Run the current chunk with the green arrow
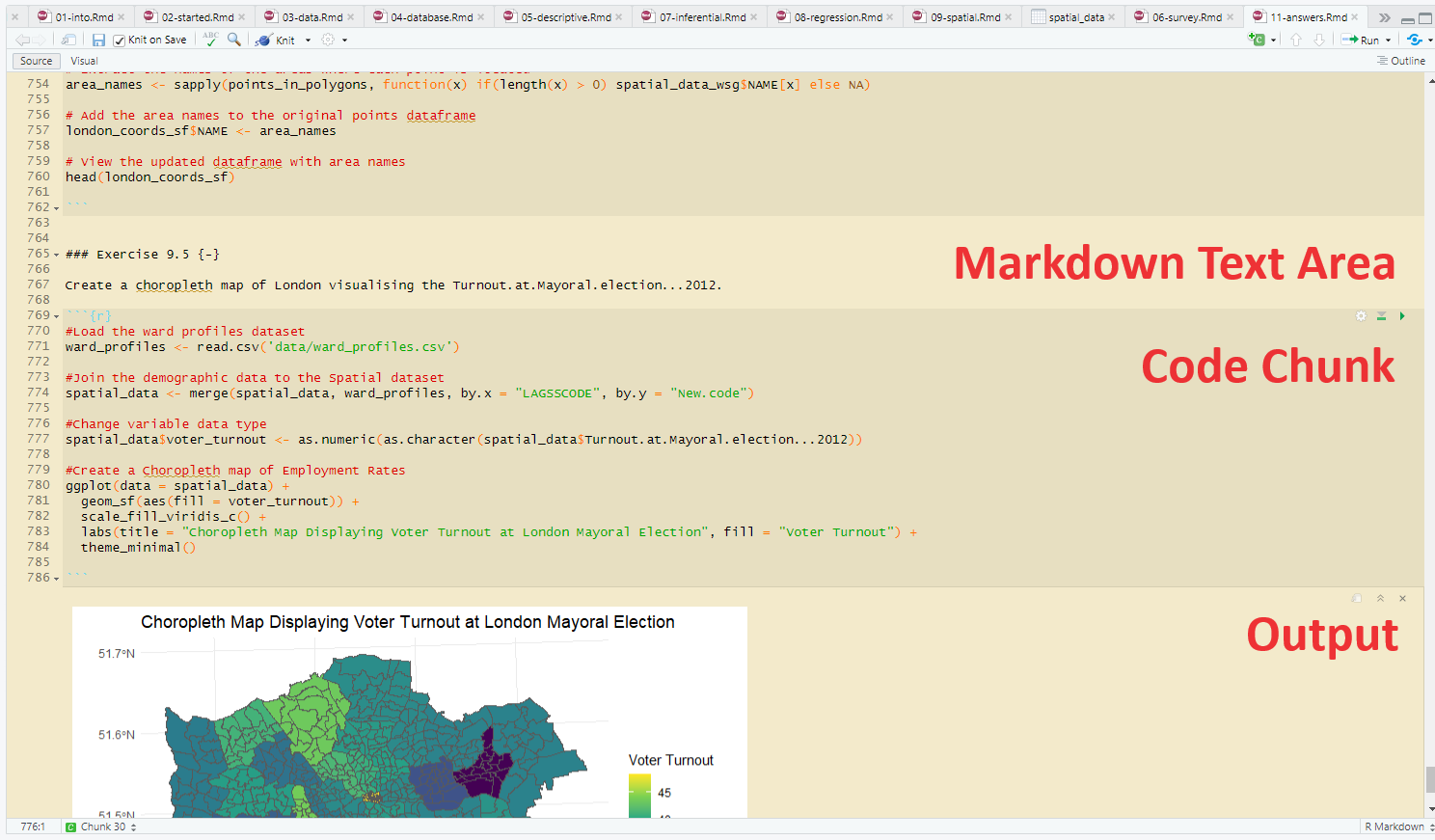This screenshot has width=1435, height=840. pos(1403,315)
